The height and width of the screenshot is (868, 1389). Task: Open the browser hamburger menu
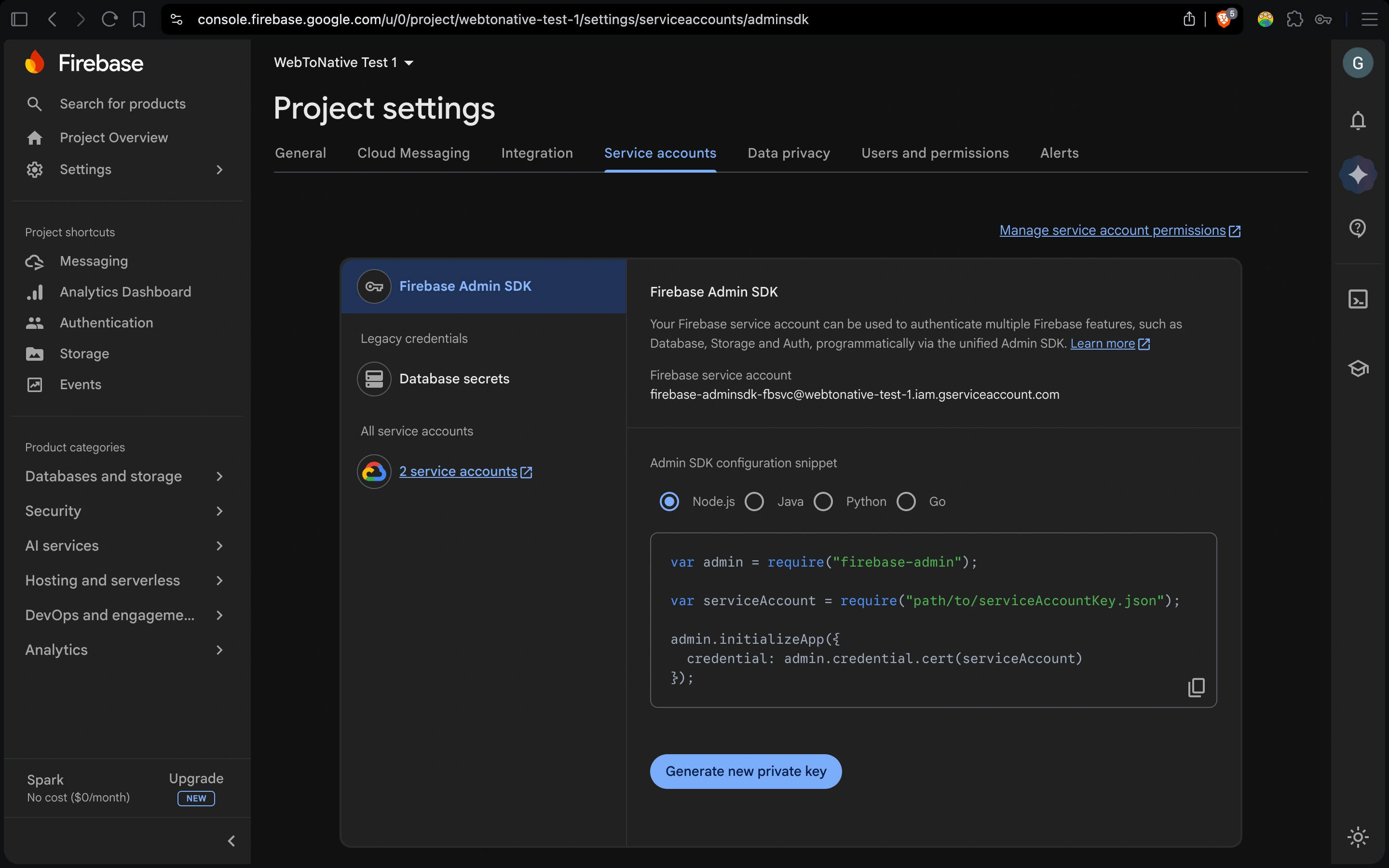[1370, 19]
